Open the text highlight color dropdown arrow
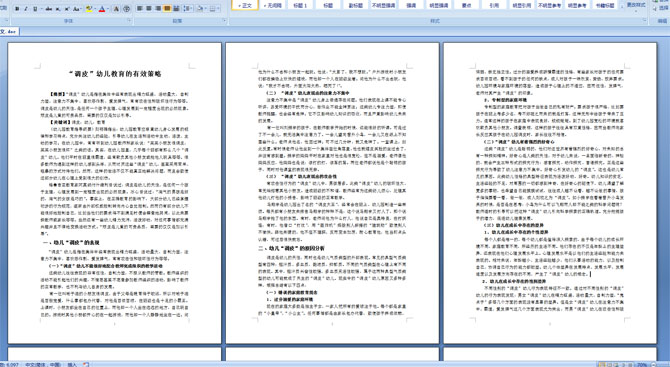The image size is (670, 367). click(95, 9)
